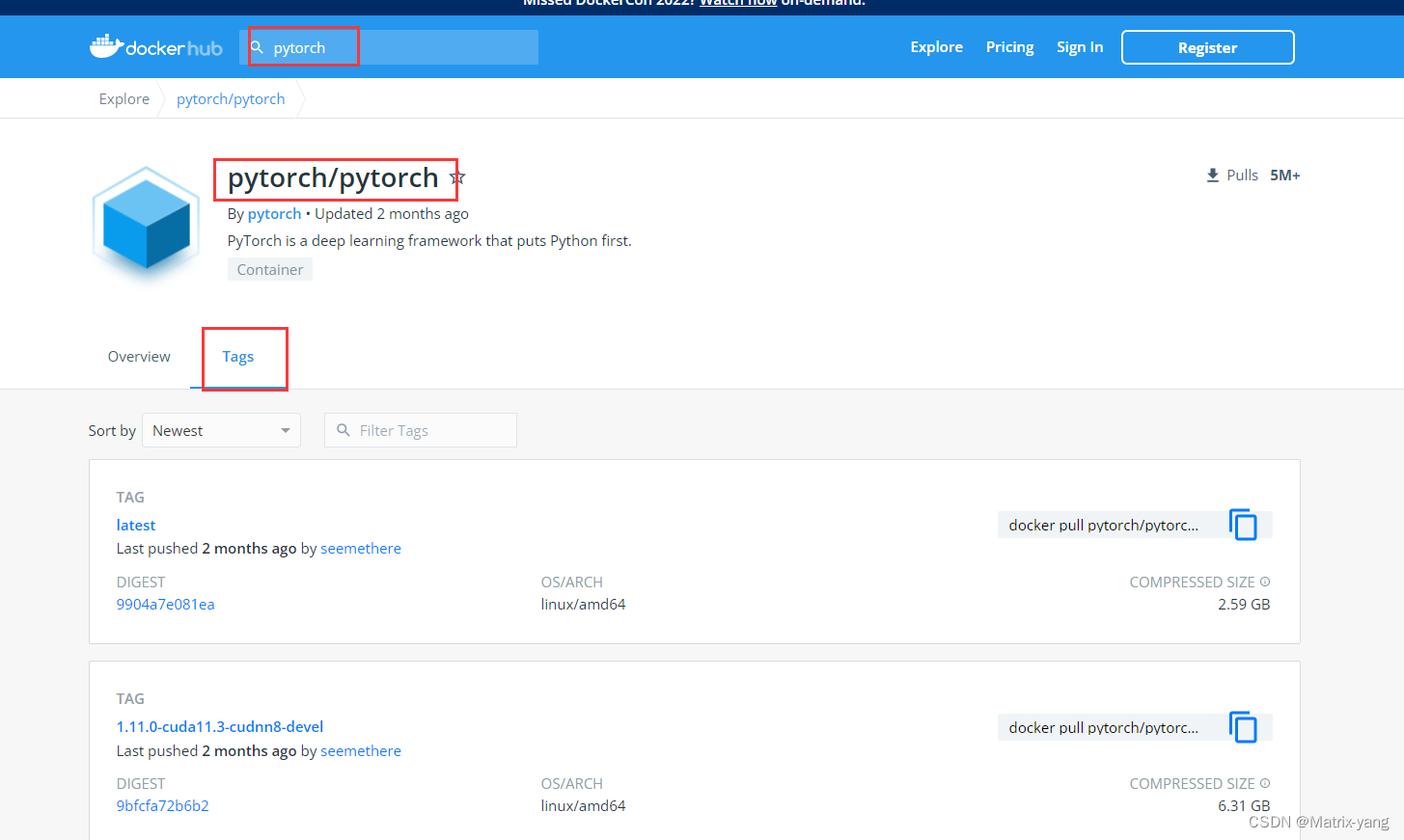Click the docker pull command text for latest
Screen dimensions: 1404x840
coord(1104,525)
